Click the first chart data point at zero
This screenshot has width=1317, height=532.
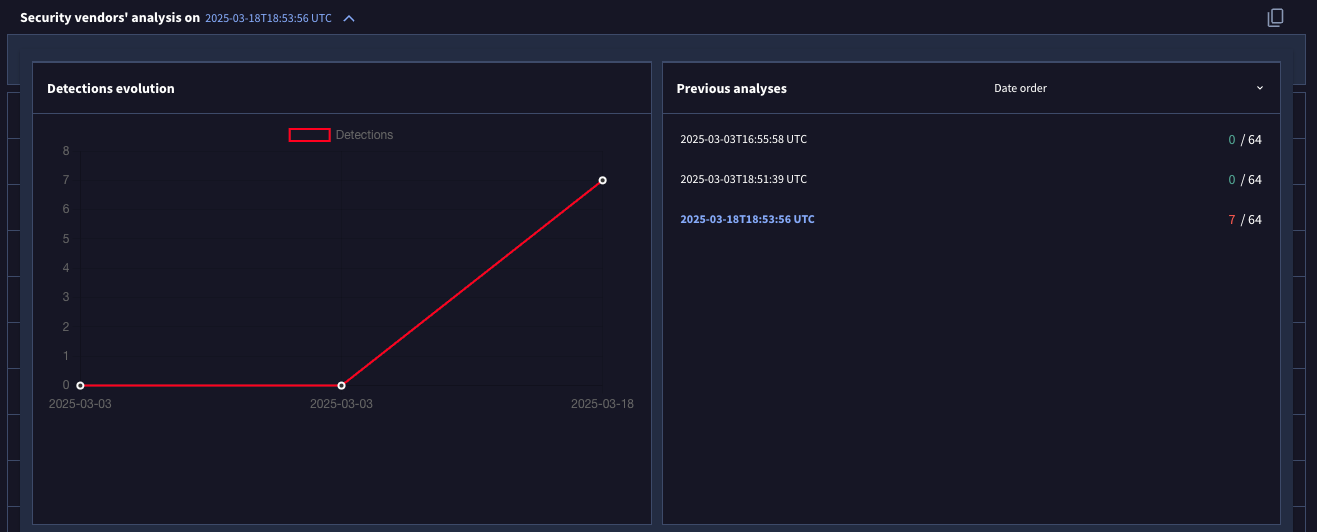[x=80, y=385]
